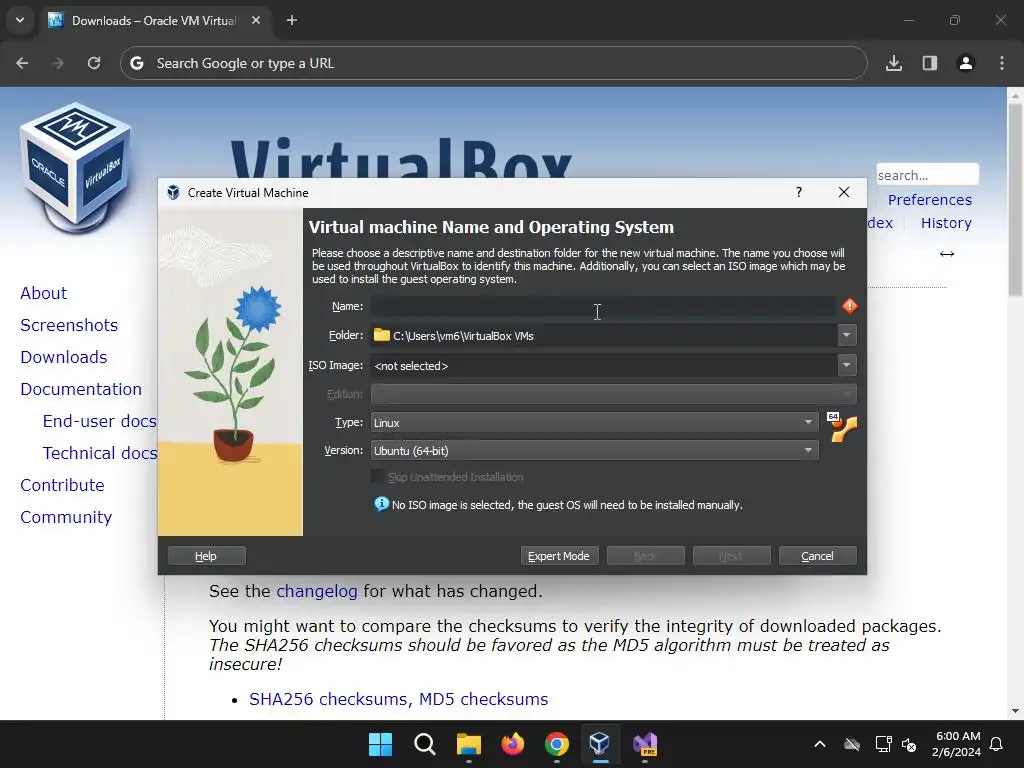Open MD5 checksums link
1024x768 pixels.
pyautogui.click(x=483, y=699)
